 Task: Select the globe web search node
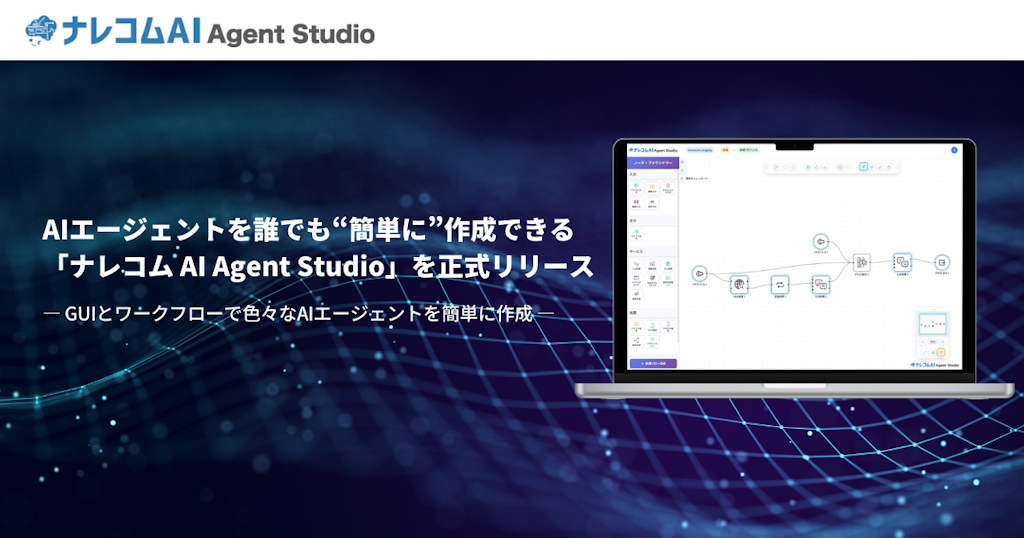(x=739, y=284)
